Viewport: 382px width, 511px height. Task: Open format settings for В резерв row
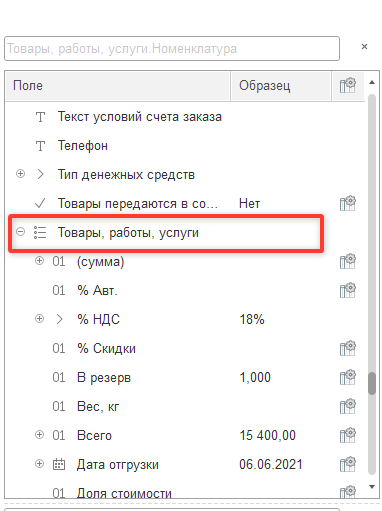[348, 377]
